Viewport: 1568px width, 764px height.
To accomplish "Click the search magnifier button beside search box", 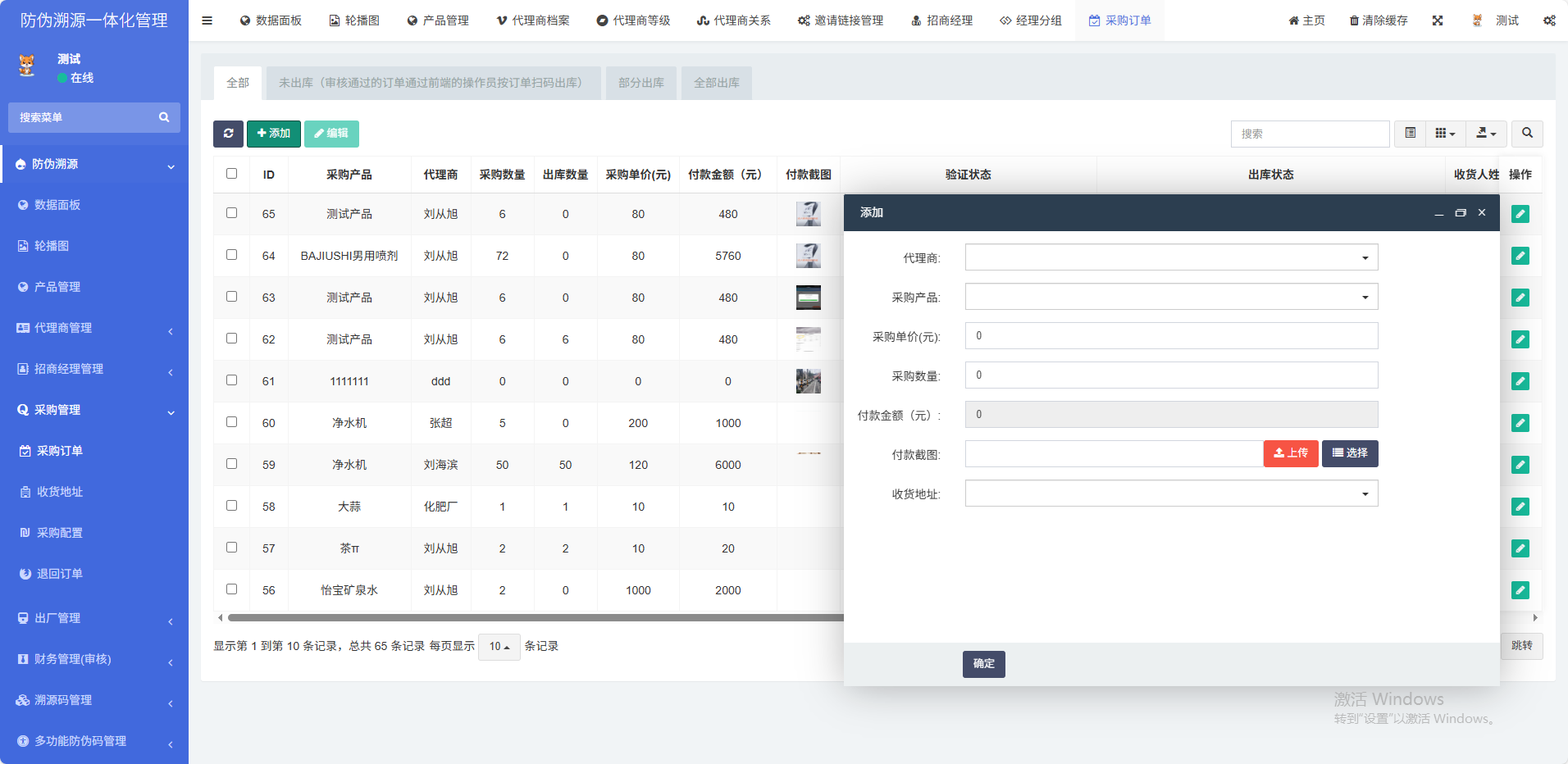I will coord(1527,134).
